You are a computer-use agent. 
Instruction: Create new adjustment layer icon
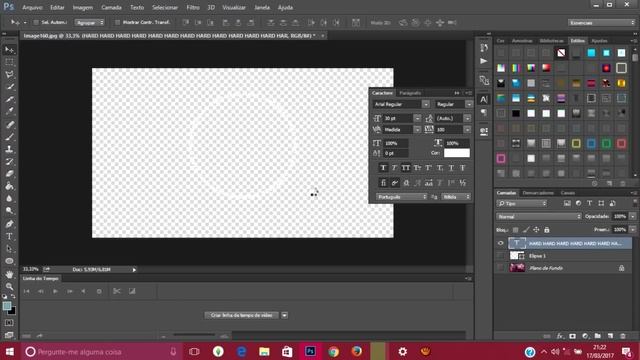tap(585, 336)
